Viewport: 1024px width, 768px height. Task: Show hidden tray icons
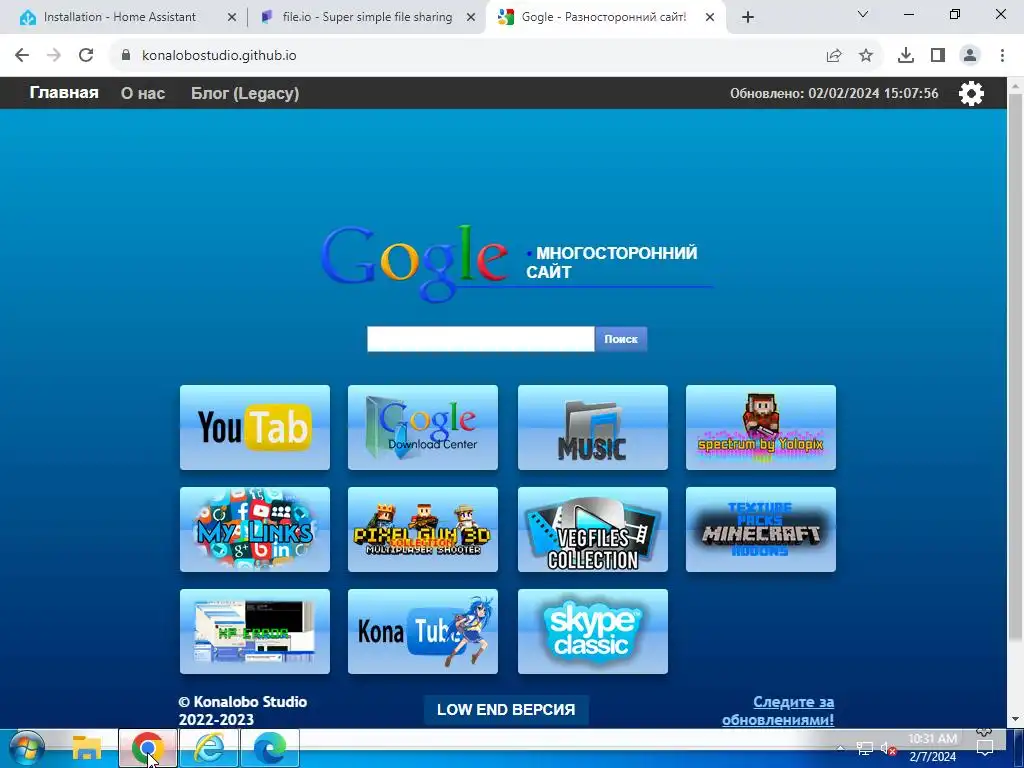click(840, 748)
